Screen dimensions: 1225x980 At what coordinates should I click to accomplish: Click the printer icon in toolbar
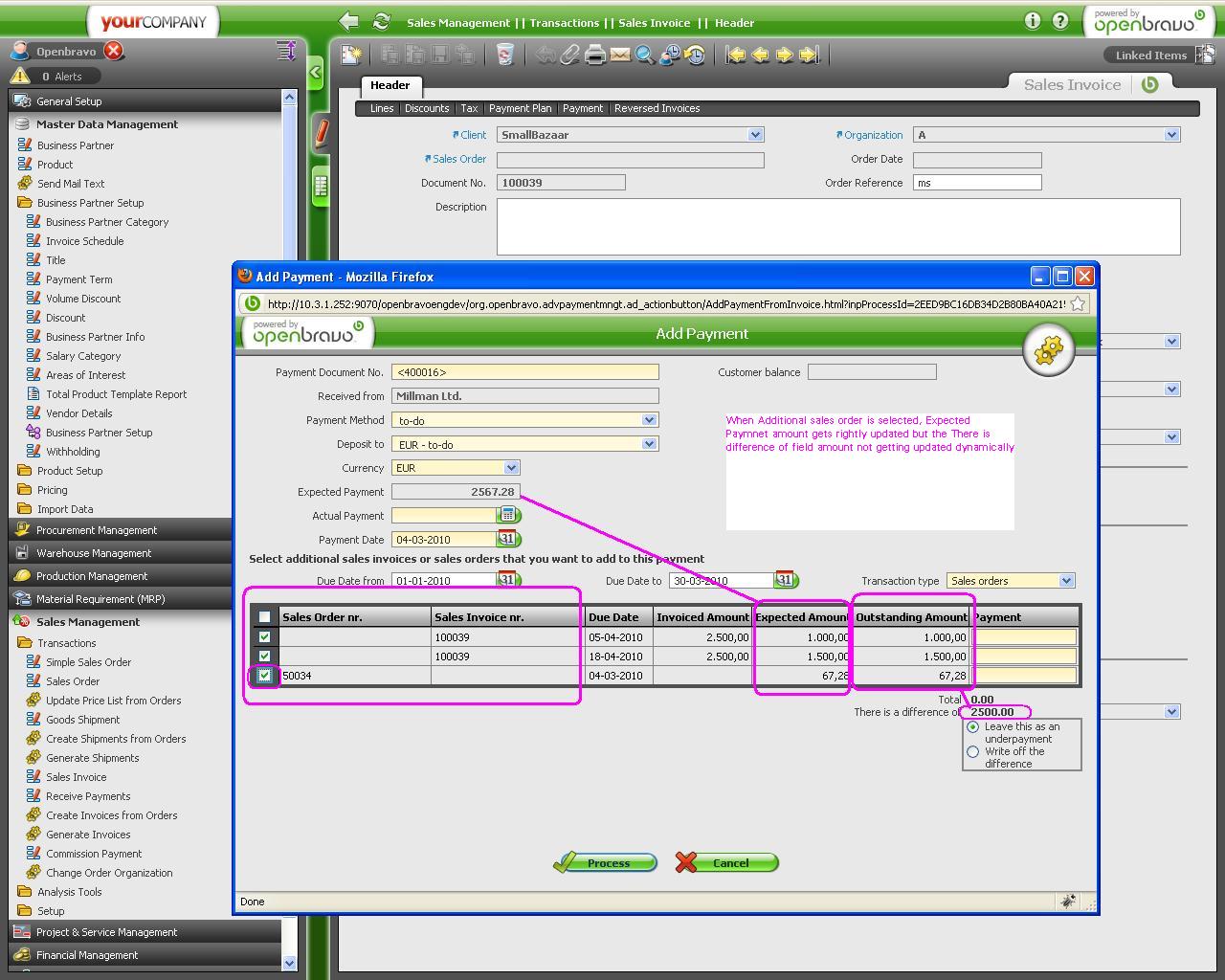pos(595,56)
